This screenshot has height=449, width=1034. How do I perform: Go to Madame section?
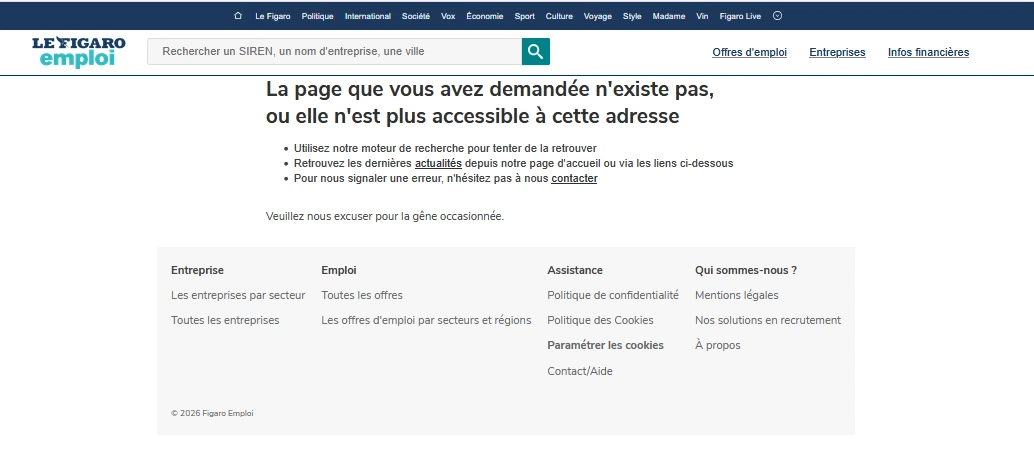pos(669,16)
